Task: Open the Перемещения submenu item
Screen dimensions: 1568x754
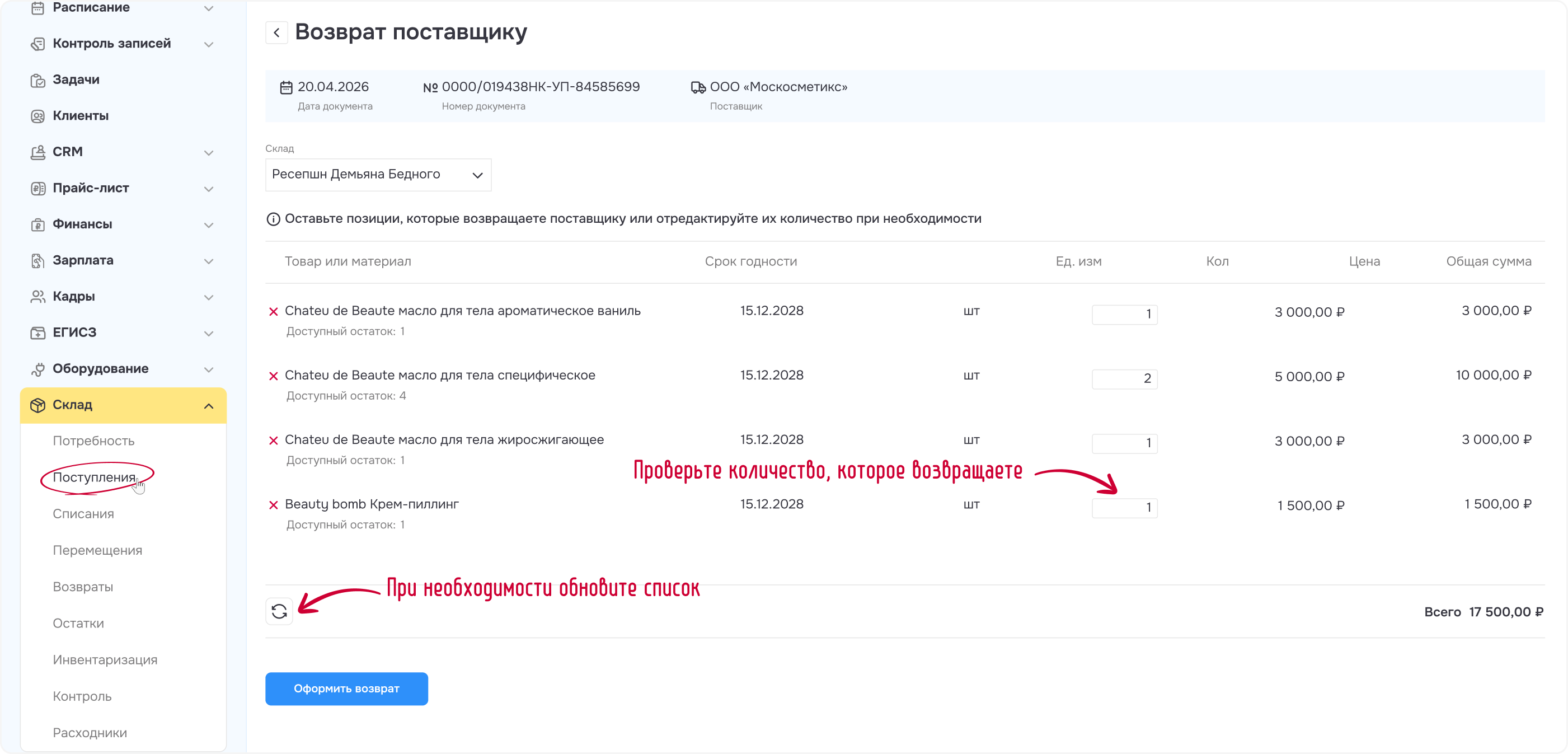Action: click(x=97, y=550)
